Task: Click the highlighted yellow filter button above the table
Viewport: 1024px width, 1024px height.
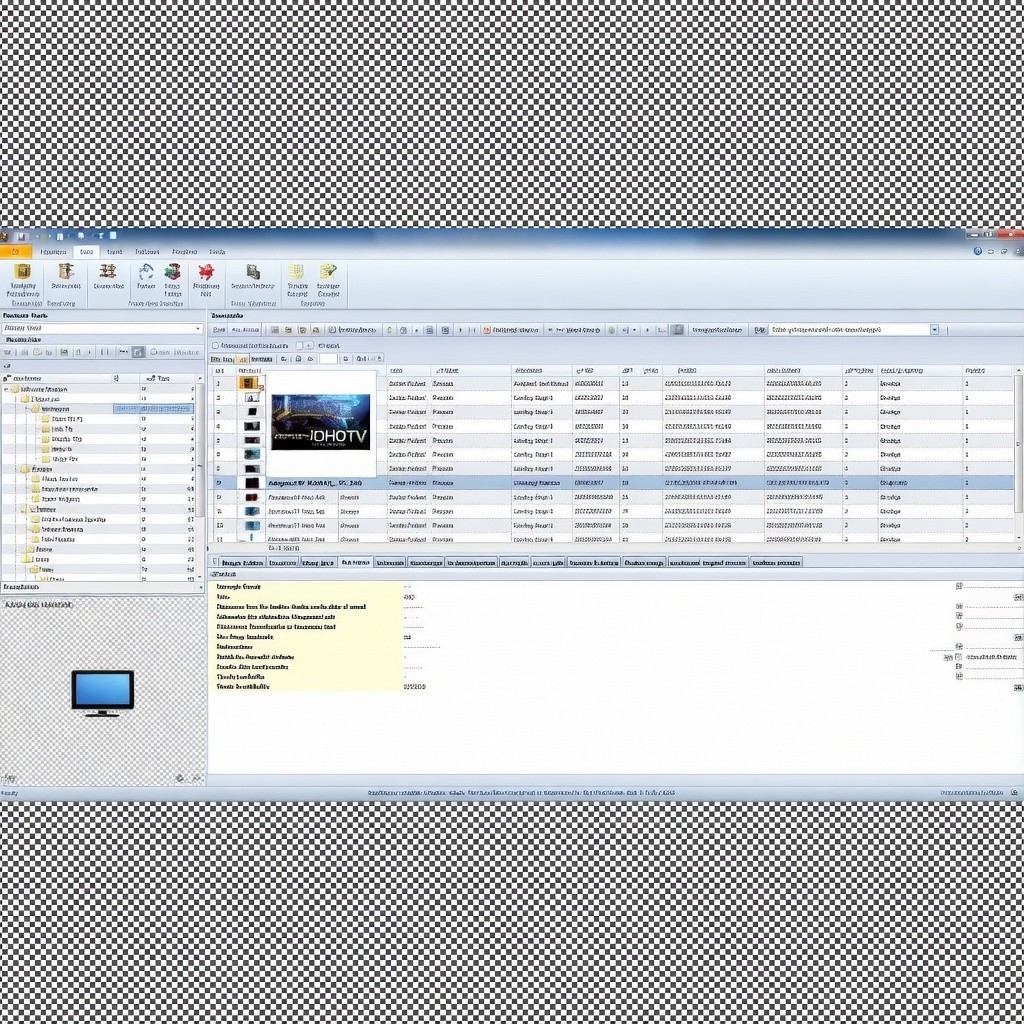Action: tap(242, 359)
